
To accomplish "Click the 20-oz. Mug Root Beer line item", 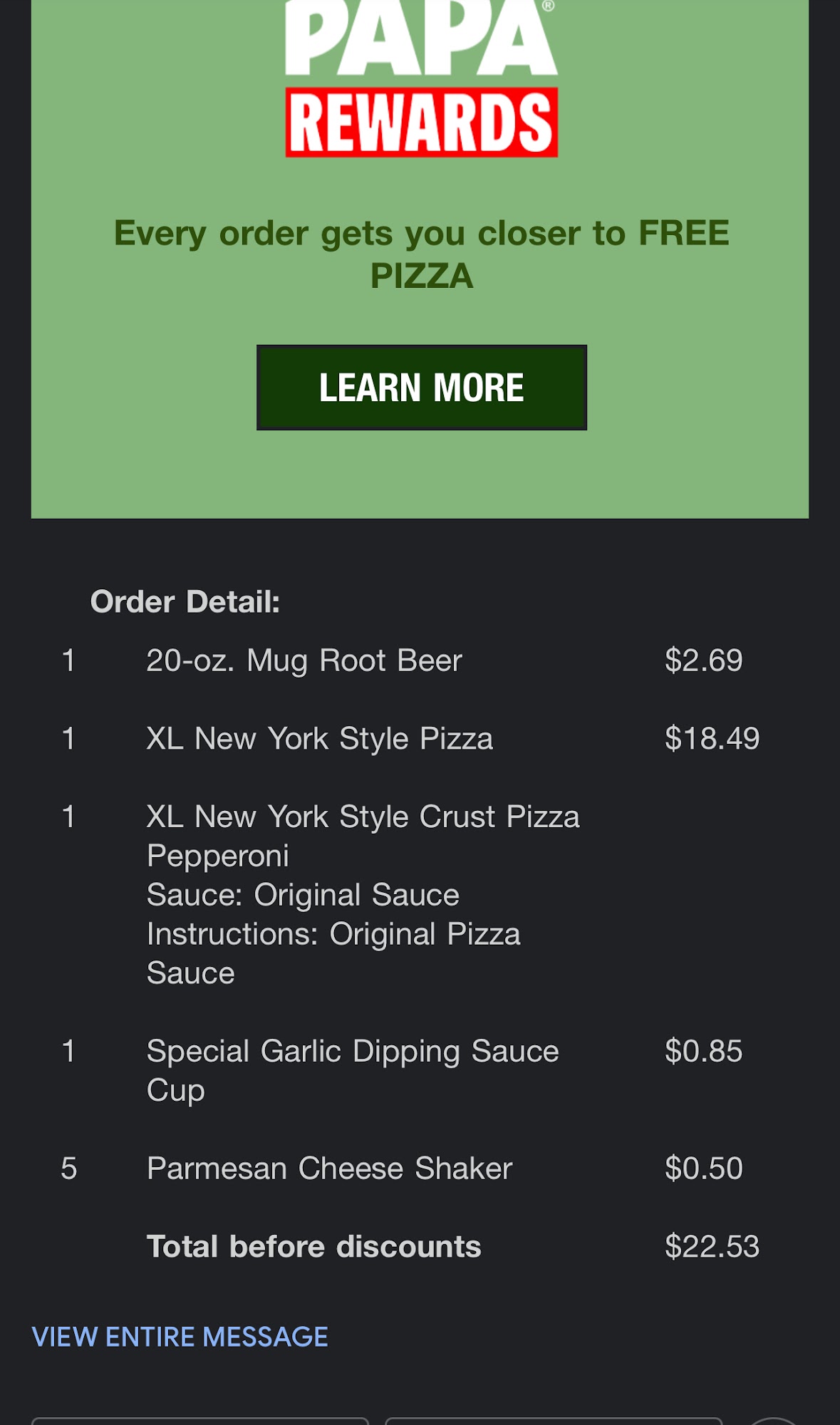I will click(x=304, y=660).
